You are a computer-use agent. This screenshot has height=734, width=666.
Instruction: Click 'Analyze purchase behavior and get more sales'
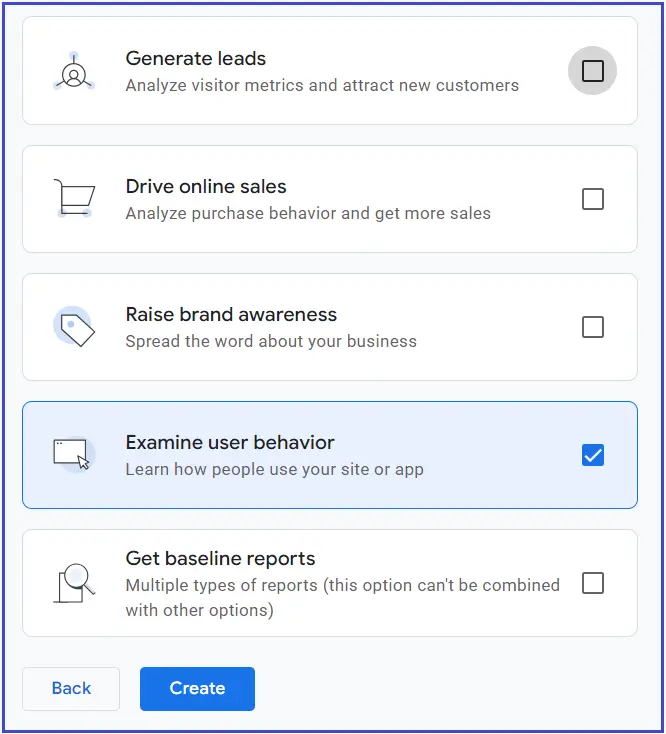[x=308, y=213]
